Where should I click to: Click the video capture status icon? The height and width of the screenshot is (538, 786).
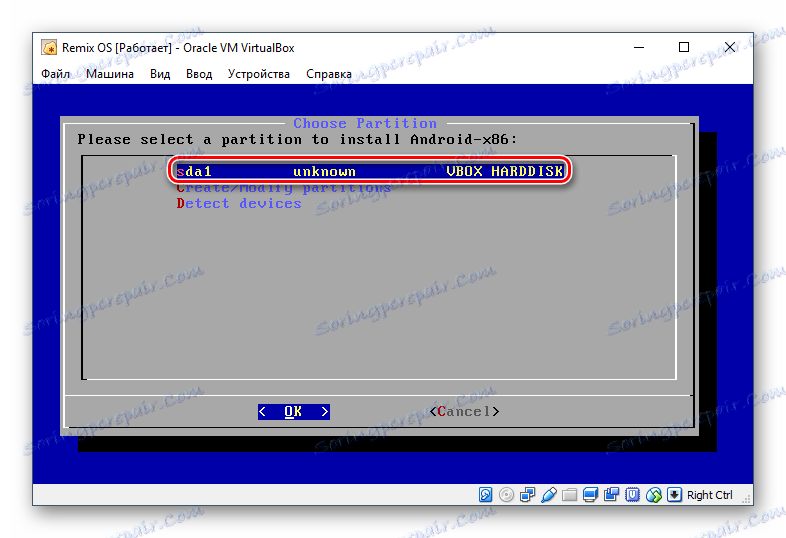612,495
